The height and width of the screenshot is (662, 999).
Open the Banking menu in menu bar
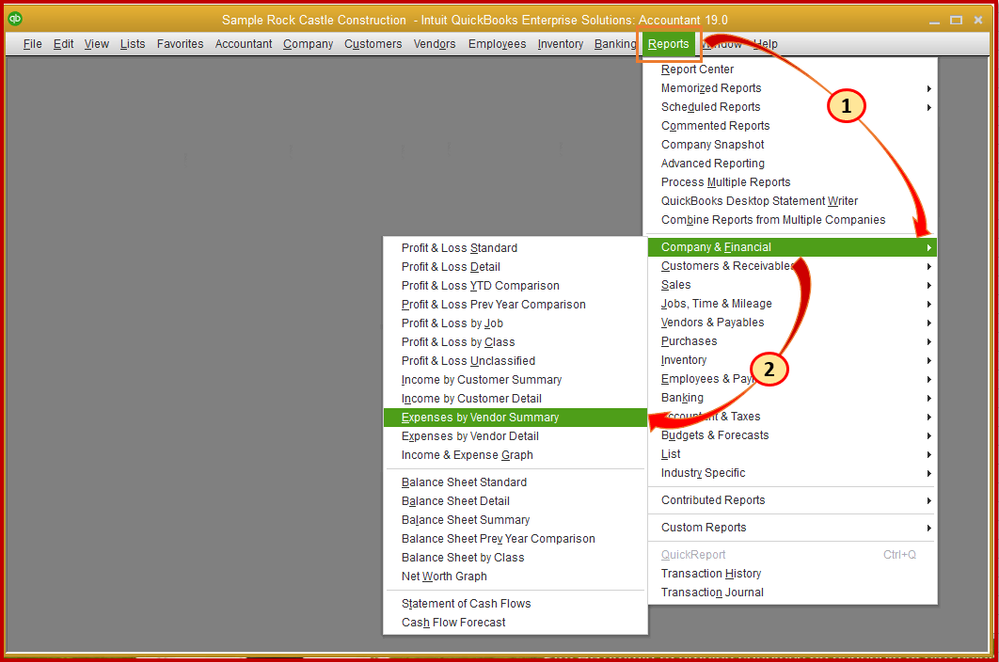pyautogui.click(x=615, y=44)
